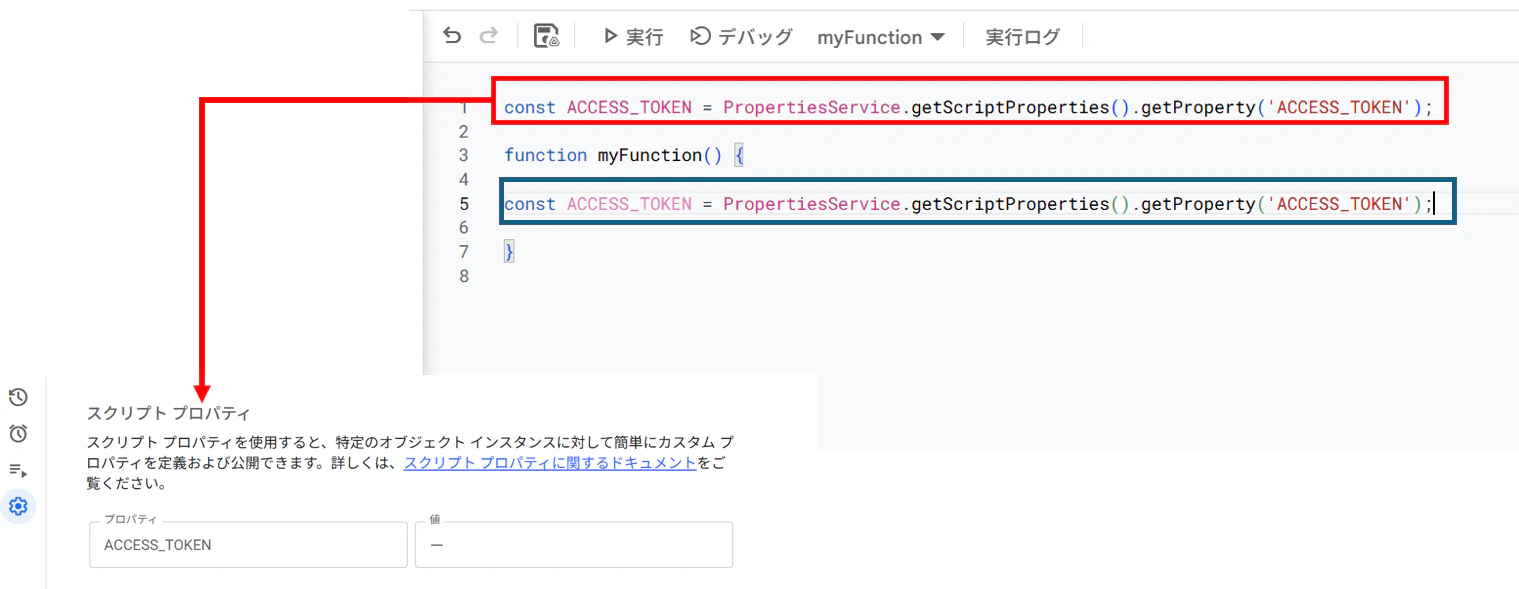Click the undo arrow icon

(x=452, y=37)
